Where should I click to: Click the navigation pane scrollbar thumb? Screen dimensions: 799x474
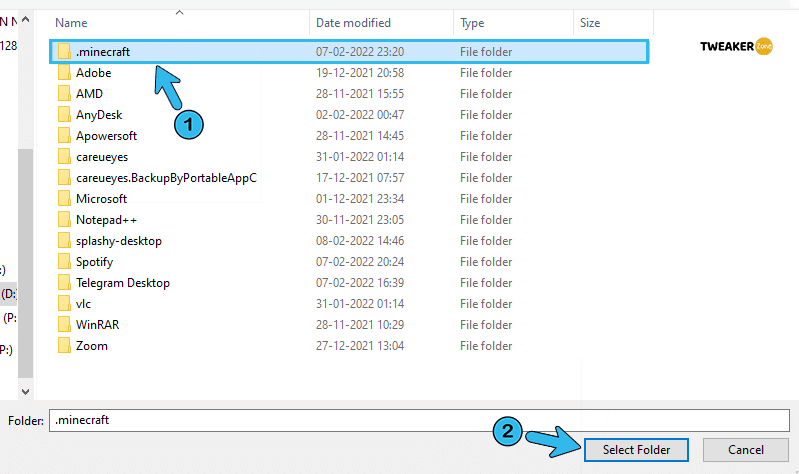tap(25, 263)
